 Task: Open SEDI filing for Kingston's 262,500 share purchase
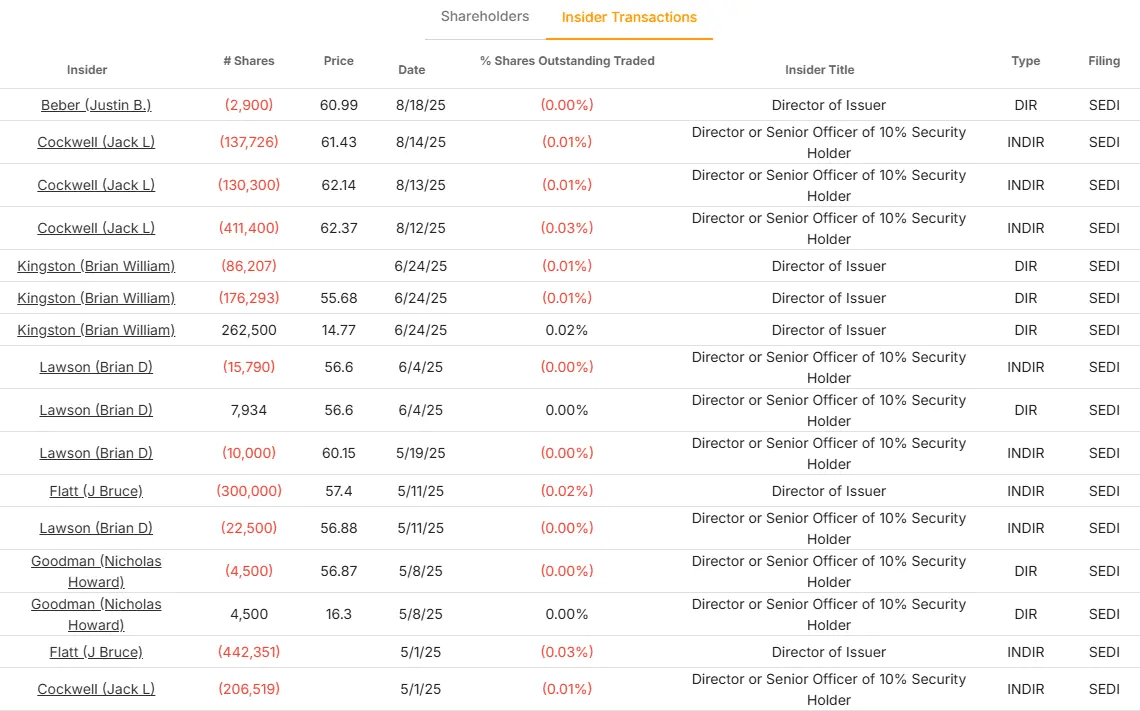[x=1104, y=330]
